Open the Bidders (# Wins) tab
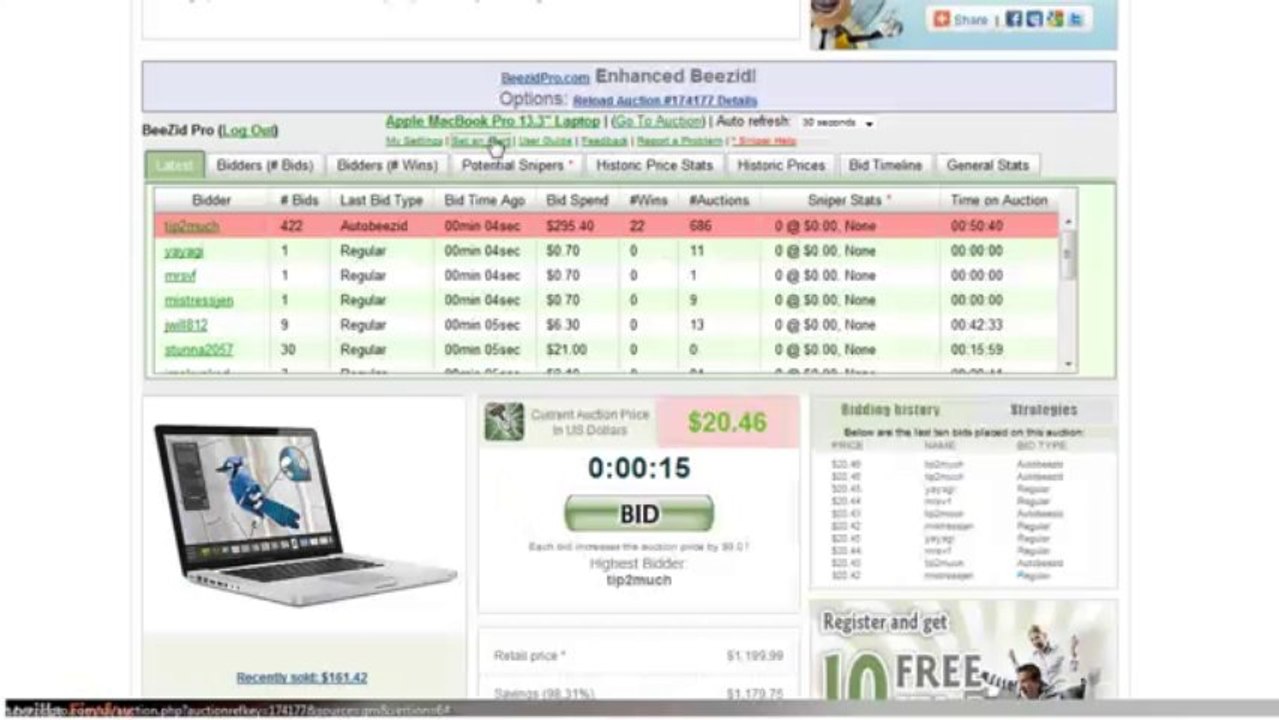 click(387, 165)
